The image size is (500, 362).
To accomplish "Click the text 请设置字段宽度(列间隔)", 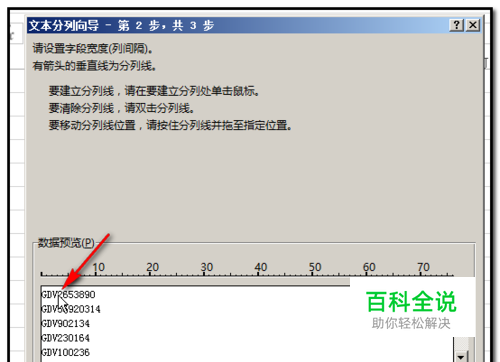I will click(x=93, y=49).
